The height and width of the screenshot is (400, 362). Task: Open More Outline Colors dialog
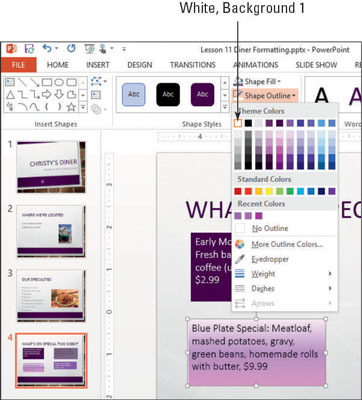pos(285,244)
